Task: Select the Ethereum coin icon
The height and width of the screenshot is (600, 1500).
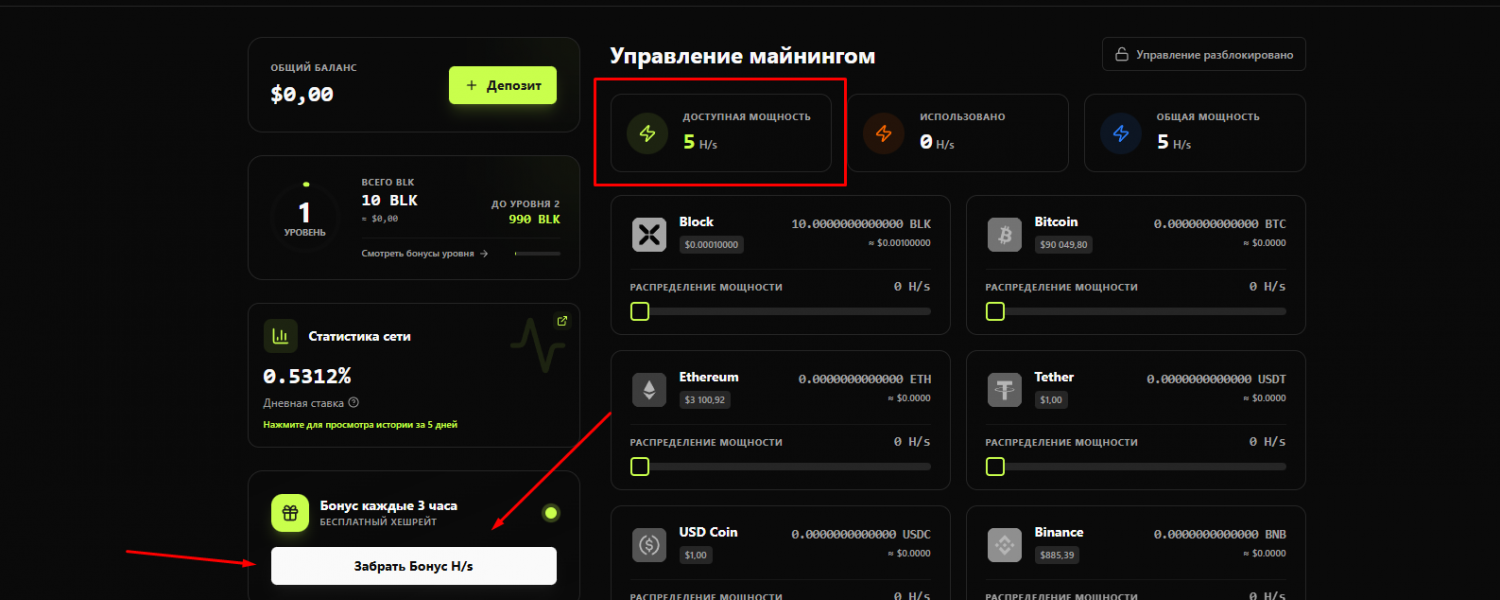Action: point(648,389)
